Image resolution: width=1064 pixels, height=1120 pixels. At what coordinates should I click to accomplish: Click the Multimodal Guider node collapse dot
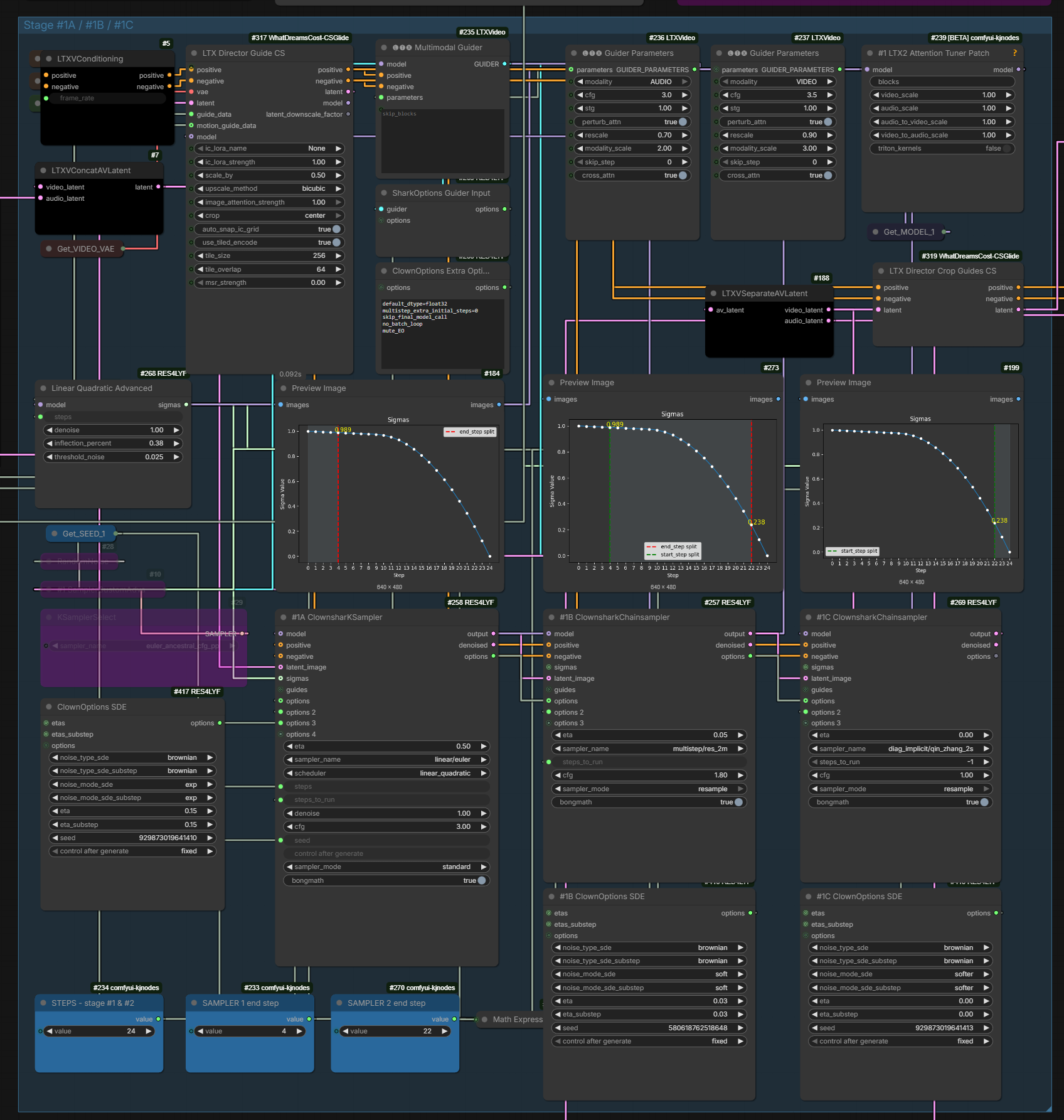click(x=384, y=48)
